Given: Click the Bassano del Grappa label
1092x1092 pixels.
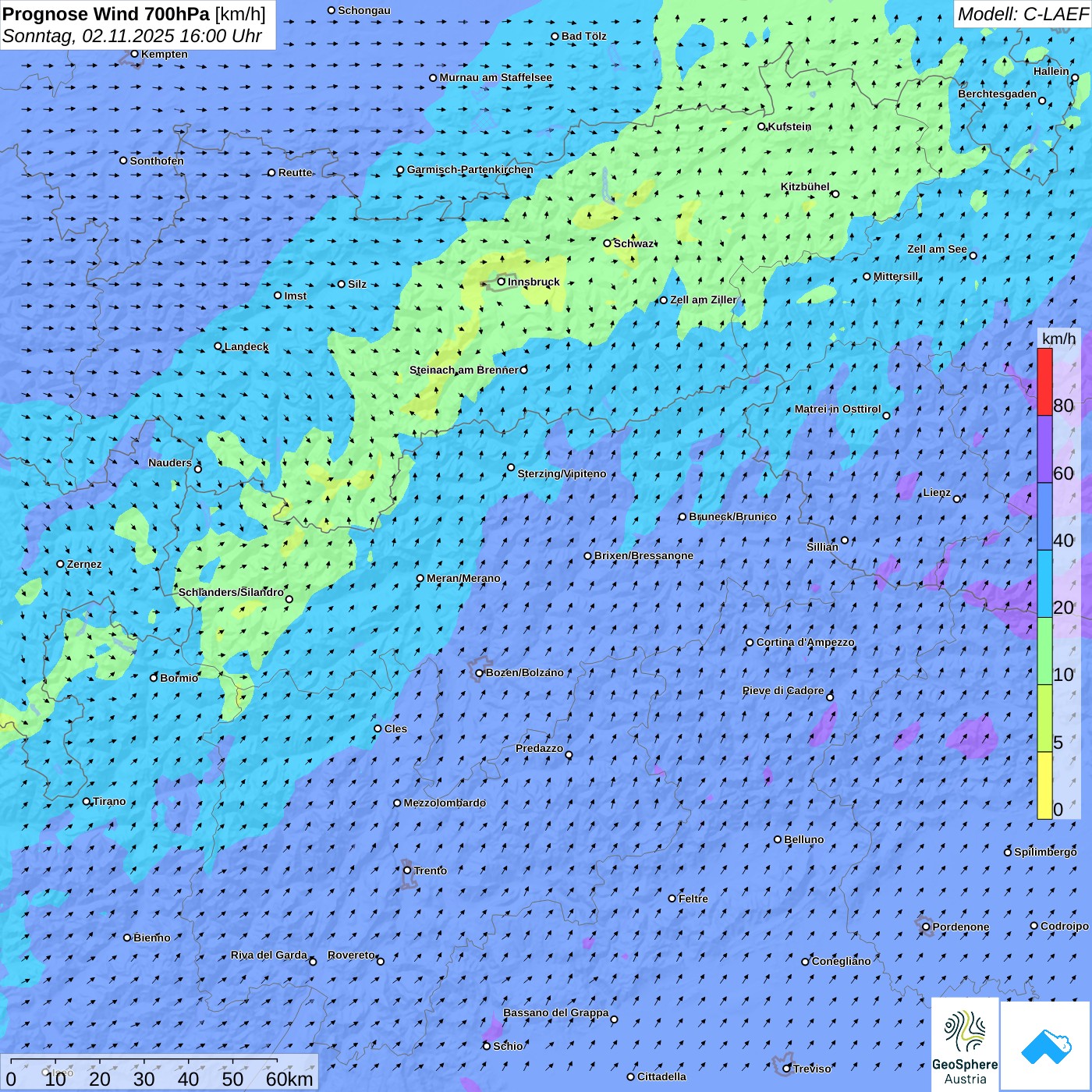Looking at the screenshot, I should pyautogui.click(x=555, y=1012).
